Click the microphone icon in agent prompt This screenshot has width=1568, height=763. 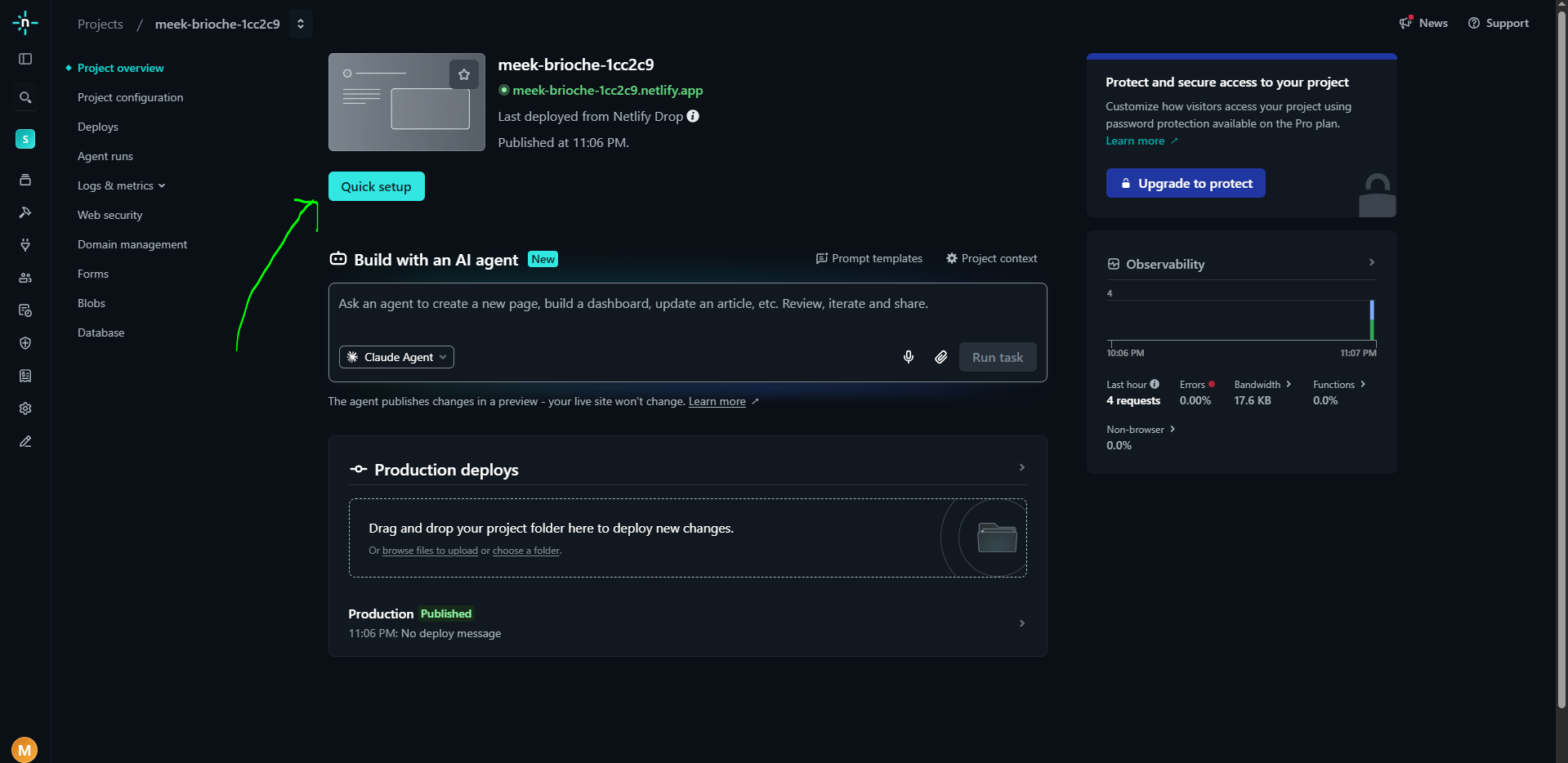tap(909, 357)
